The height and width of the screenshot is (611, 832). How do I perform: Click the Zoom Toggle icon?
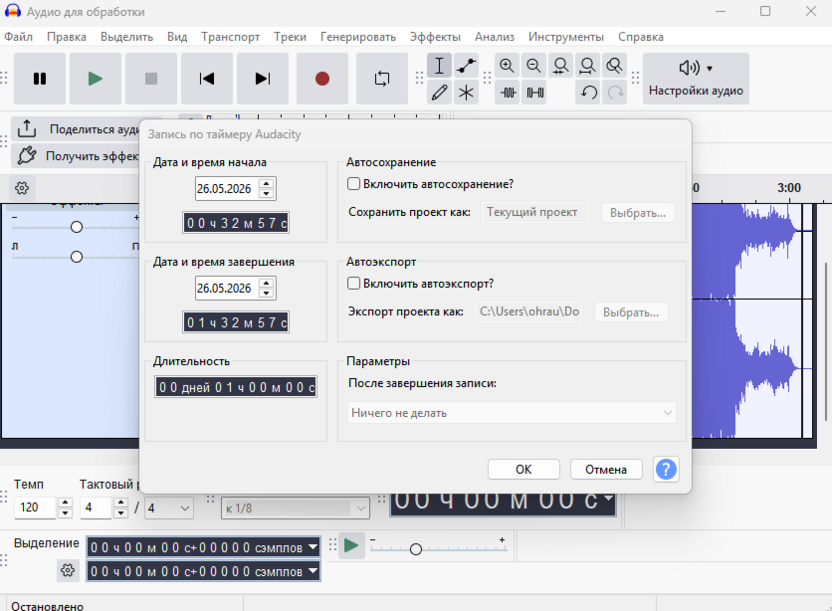[614, 66]
